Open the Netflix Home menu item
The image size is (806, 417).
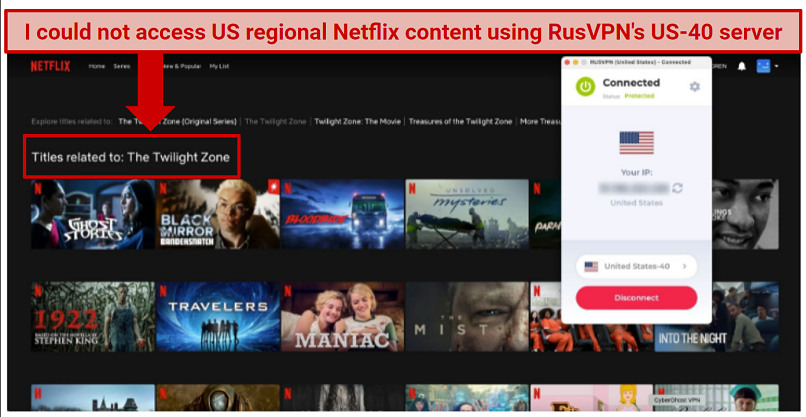97,66
